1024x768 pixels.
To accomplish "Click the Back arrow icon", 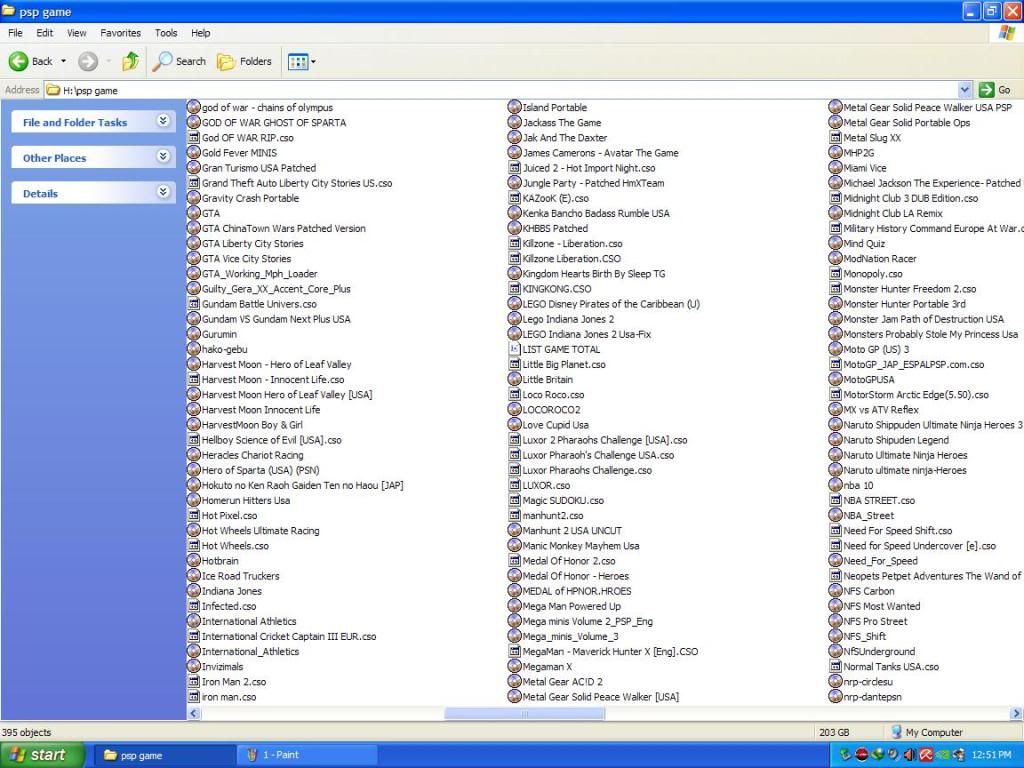I will tap(18, 61).
